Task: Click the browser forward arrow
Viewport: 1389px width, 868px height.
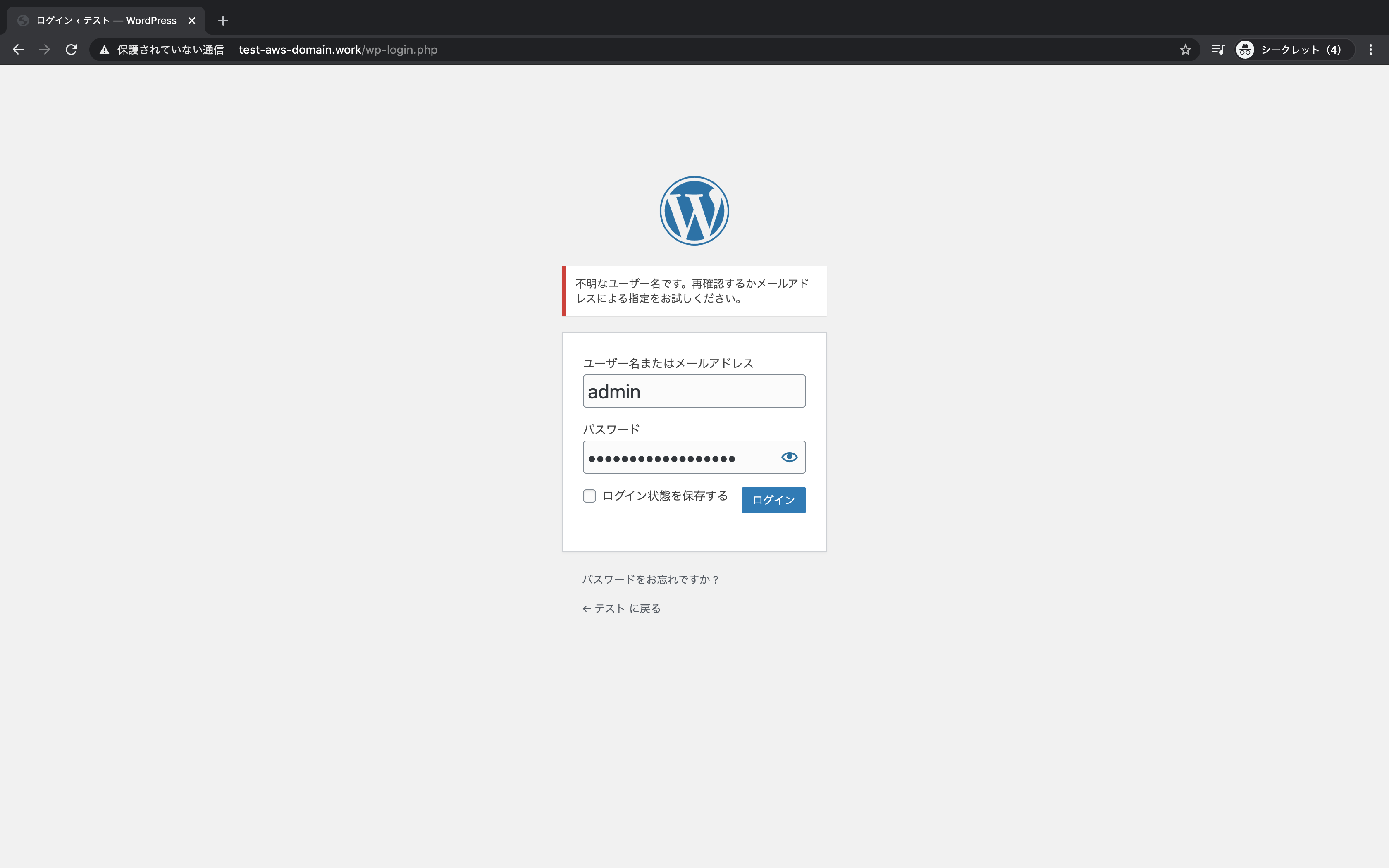Action: [x=45, y=50]
